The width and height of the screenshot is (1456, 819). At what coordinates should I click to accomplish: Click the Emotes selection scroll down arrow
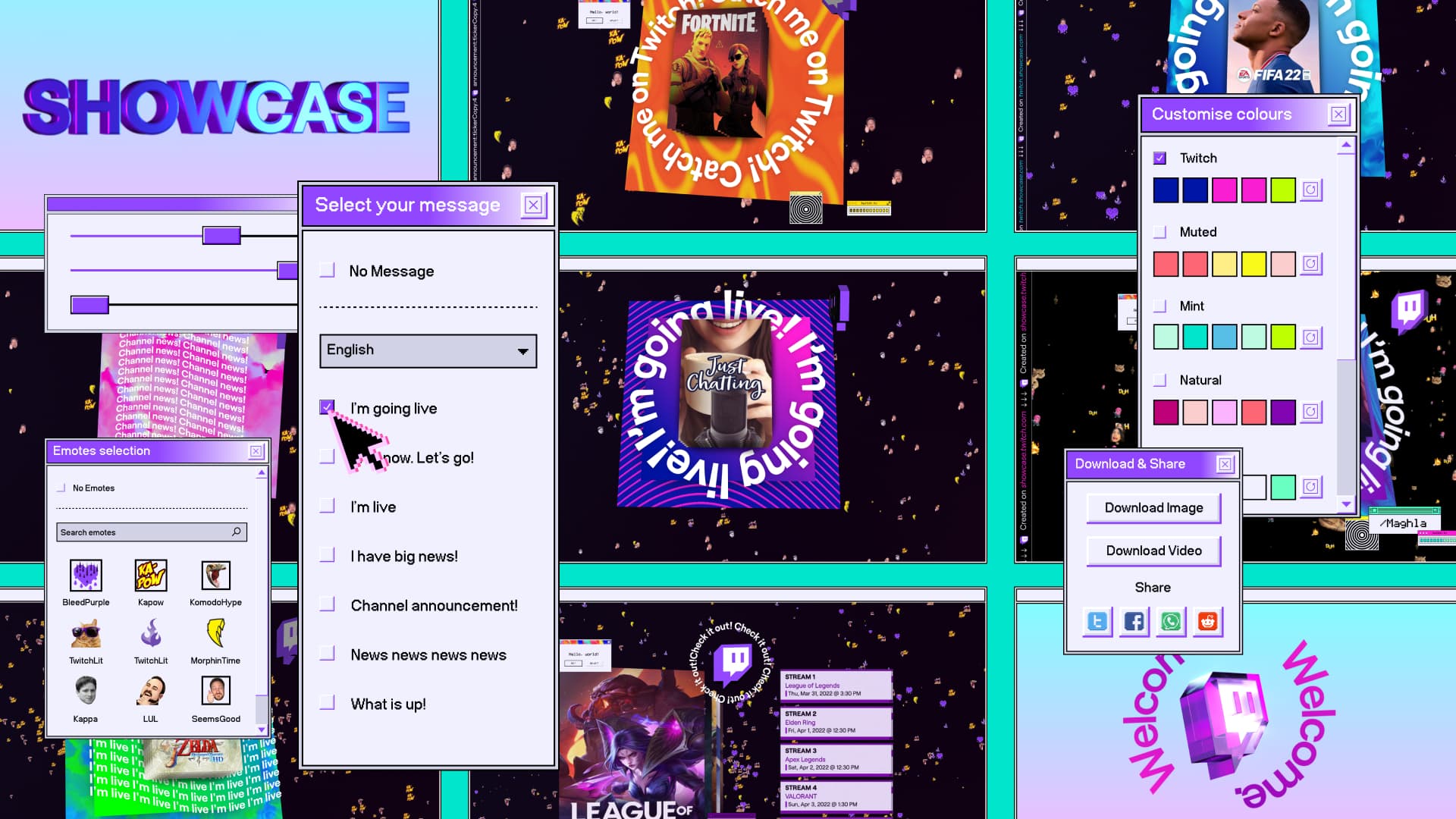262,730
